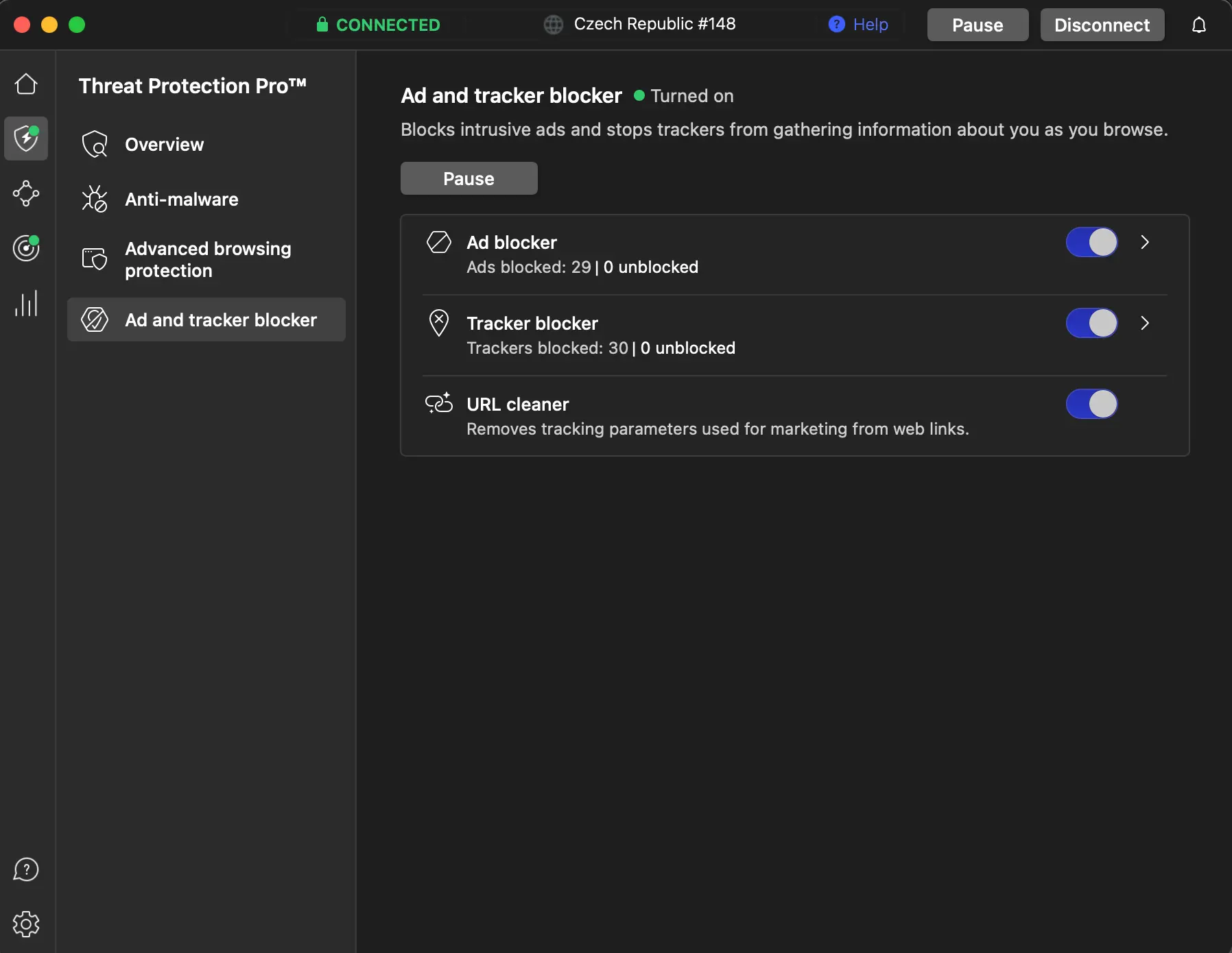Open the statistics bars icon
1232x953 pixels.
click(26, 303)
